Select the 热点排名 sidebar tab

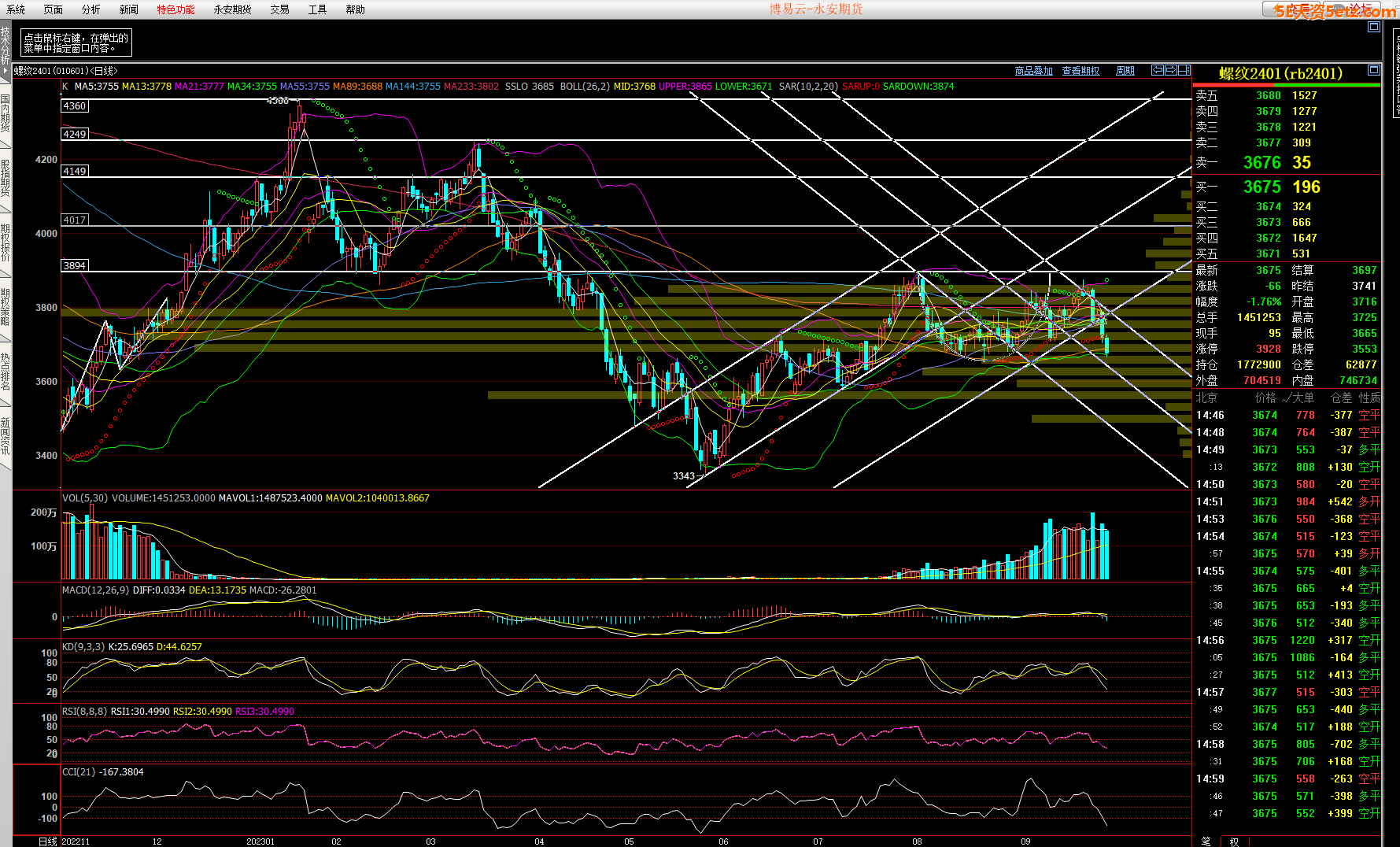[6, 372]
